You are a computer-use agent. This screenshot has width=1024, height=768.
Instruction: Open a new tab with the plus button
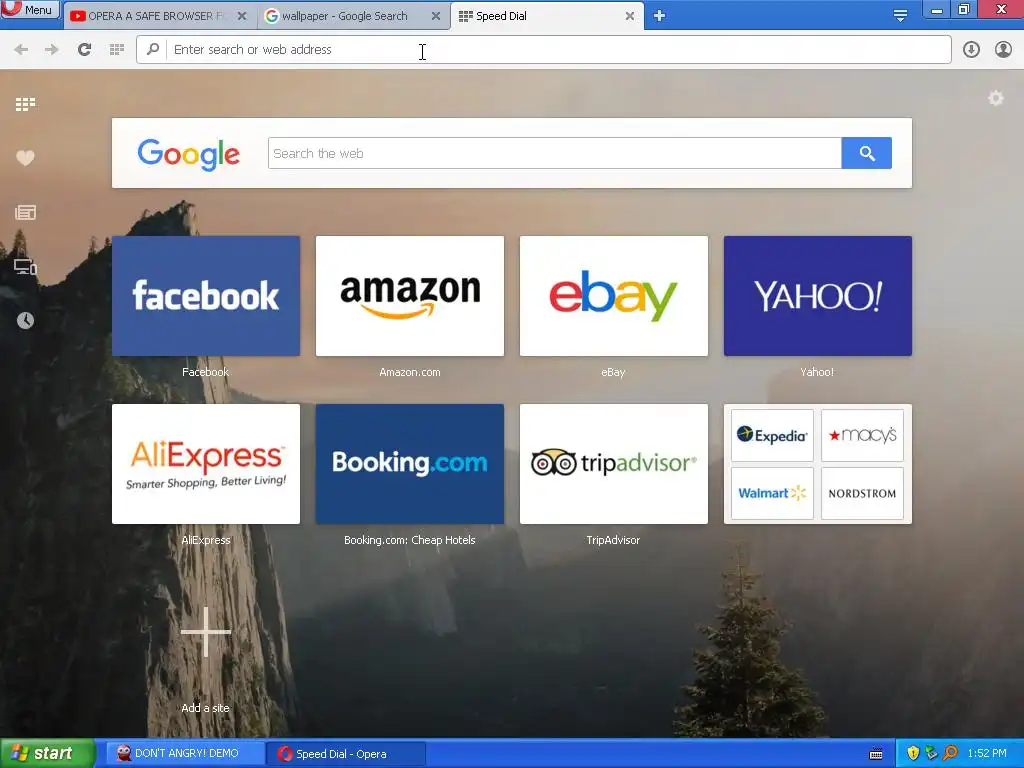point(660,16)
